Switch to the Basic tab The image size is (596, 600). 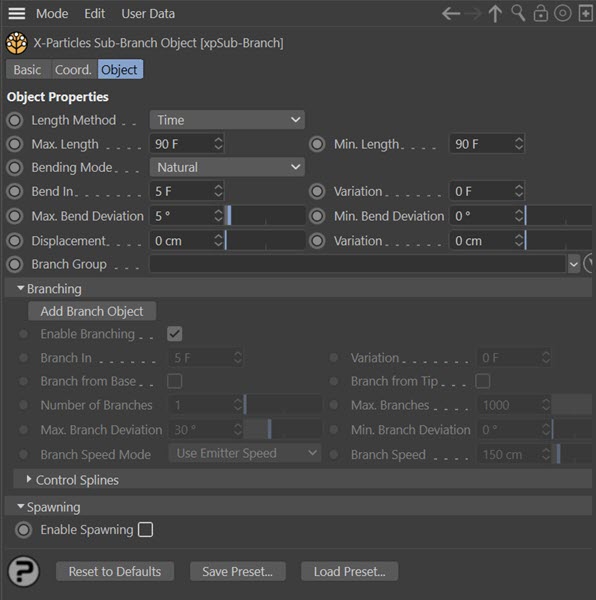click(27, 70)
